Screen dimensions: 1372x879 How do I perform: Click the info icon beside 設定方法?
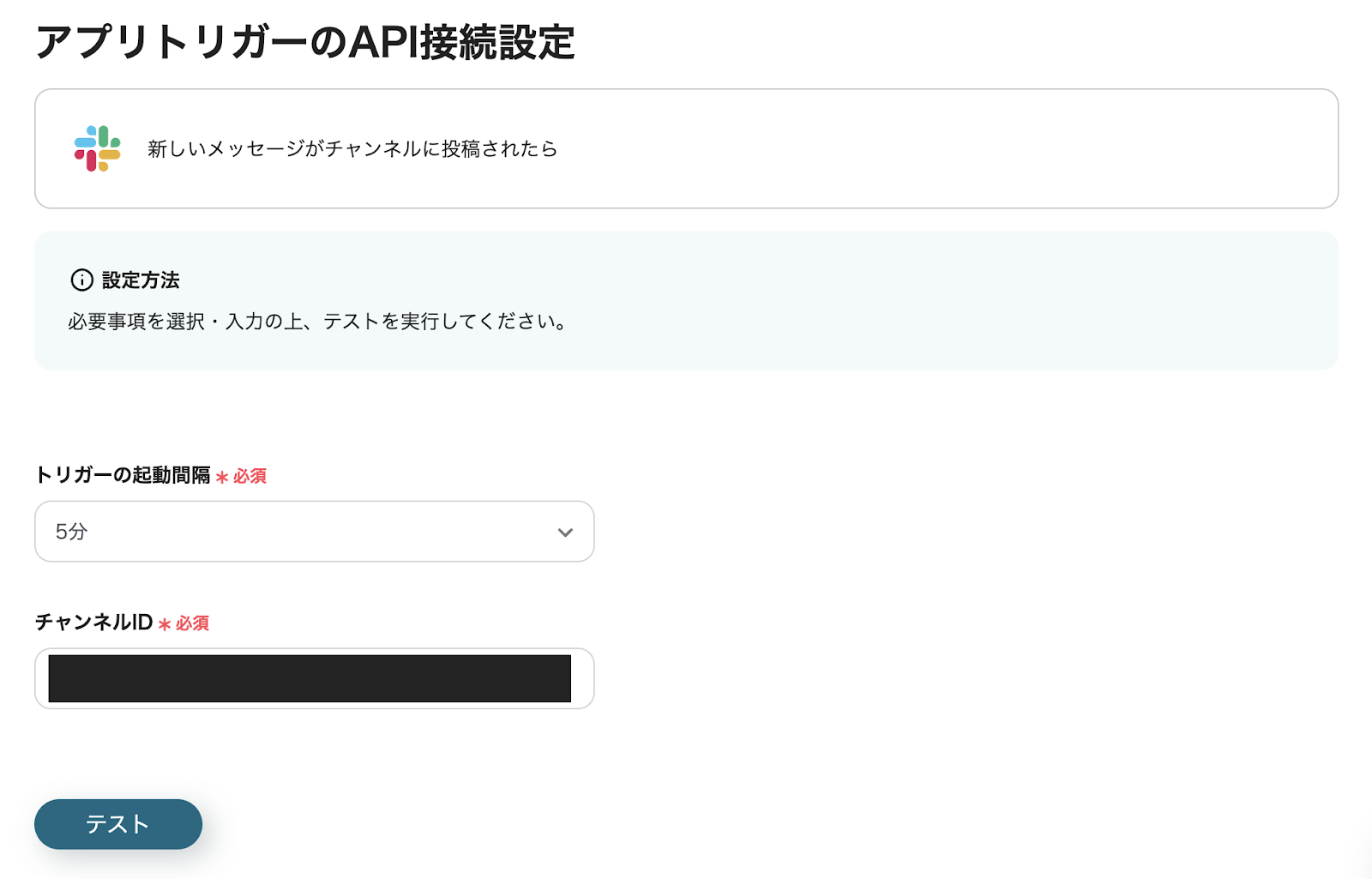coord(81,280)
